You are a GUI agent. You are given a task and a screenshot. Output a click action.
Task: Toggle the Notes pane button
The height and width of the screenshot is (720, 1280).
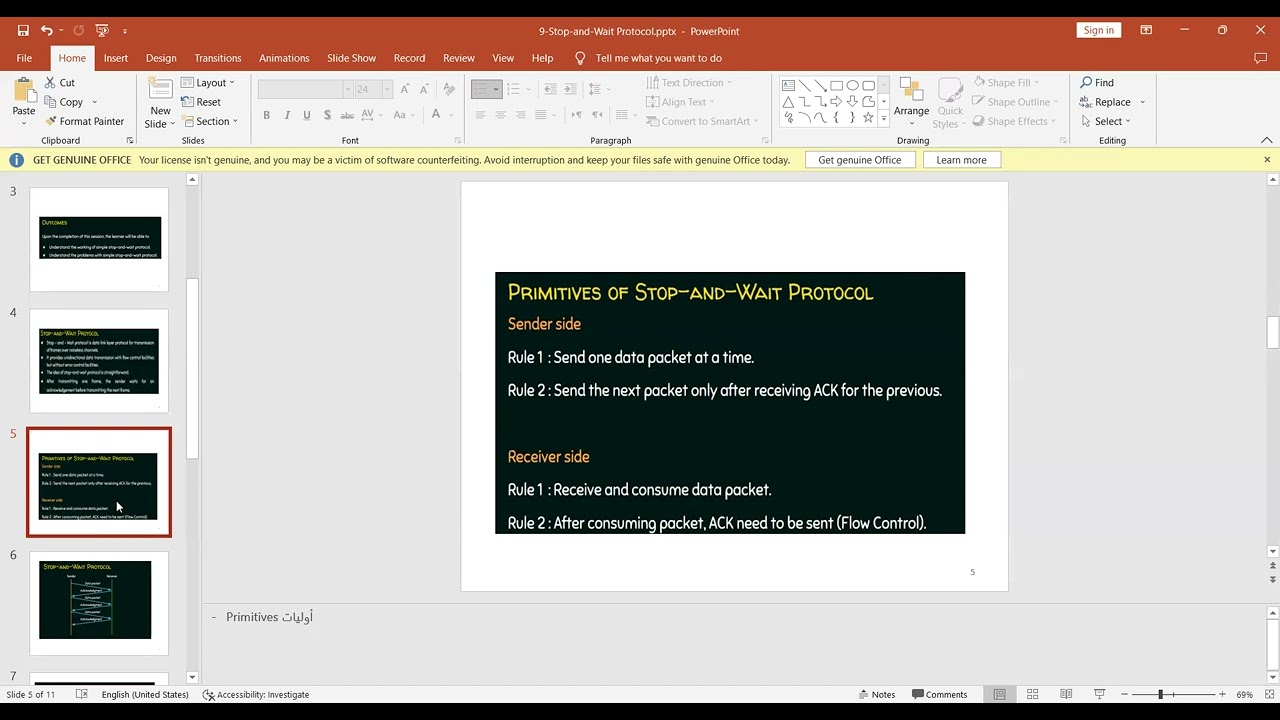pos(877,695)
